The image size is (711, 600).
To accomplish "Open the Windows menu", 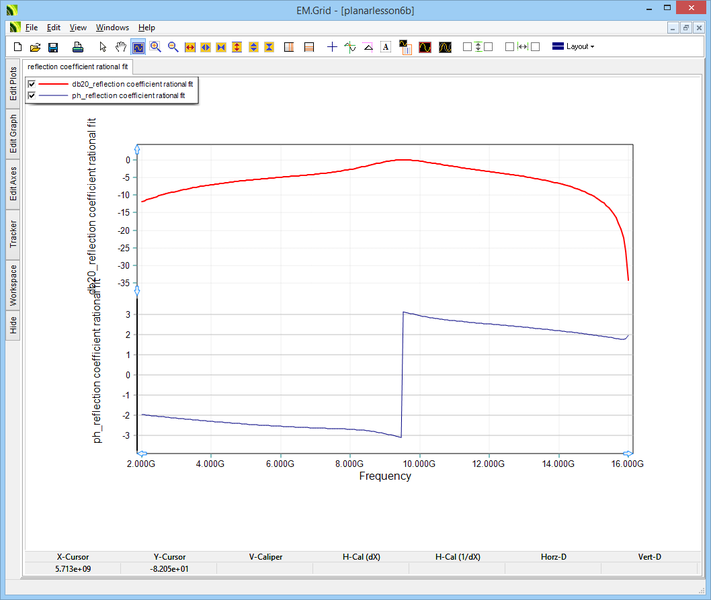I will coord(112,28).
